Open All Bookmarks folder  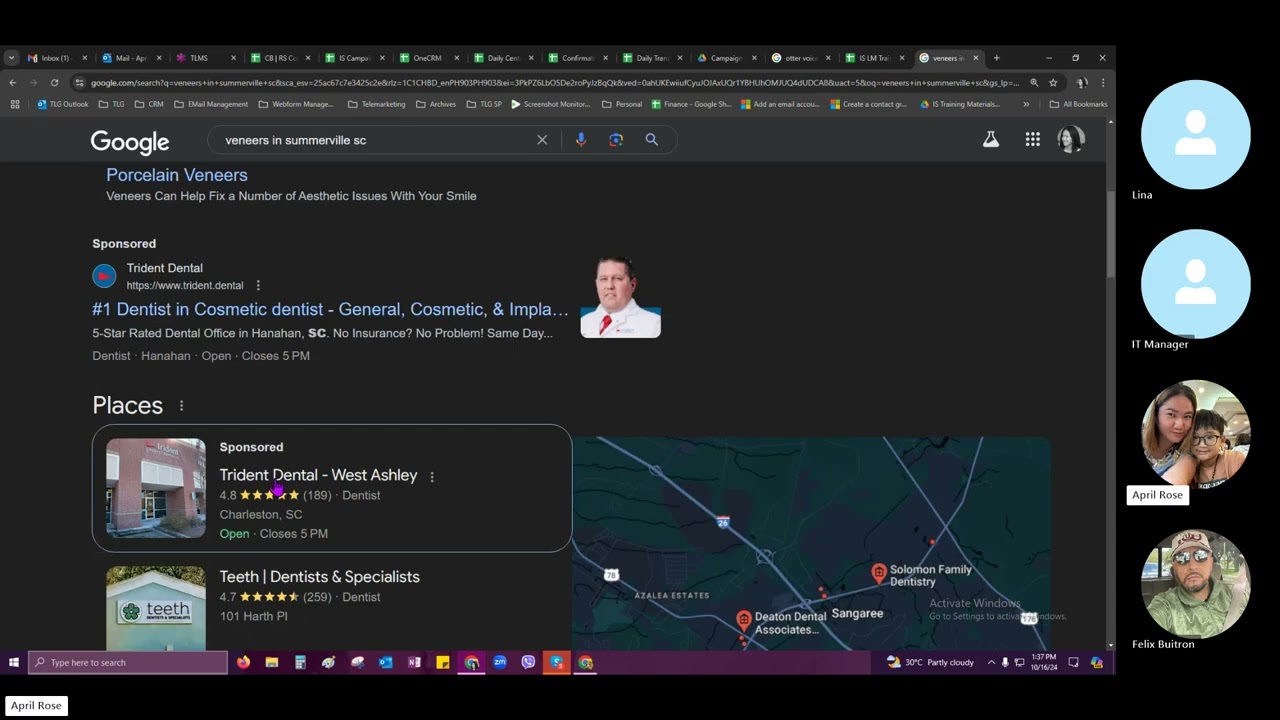click(1078, 104)
